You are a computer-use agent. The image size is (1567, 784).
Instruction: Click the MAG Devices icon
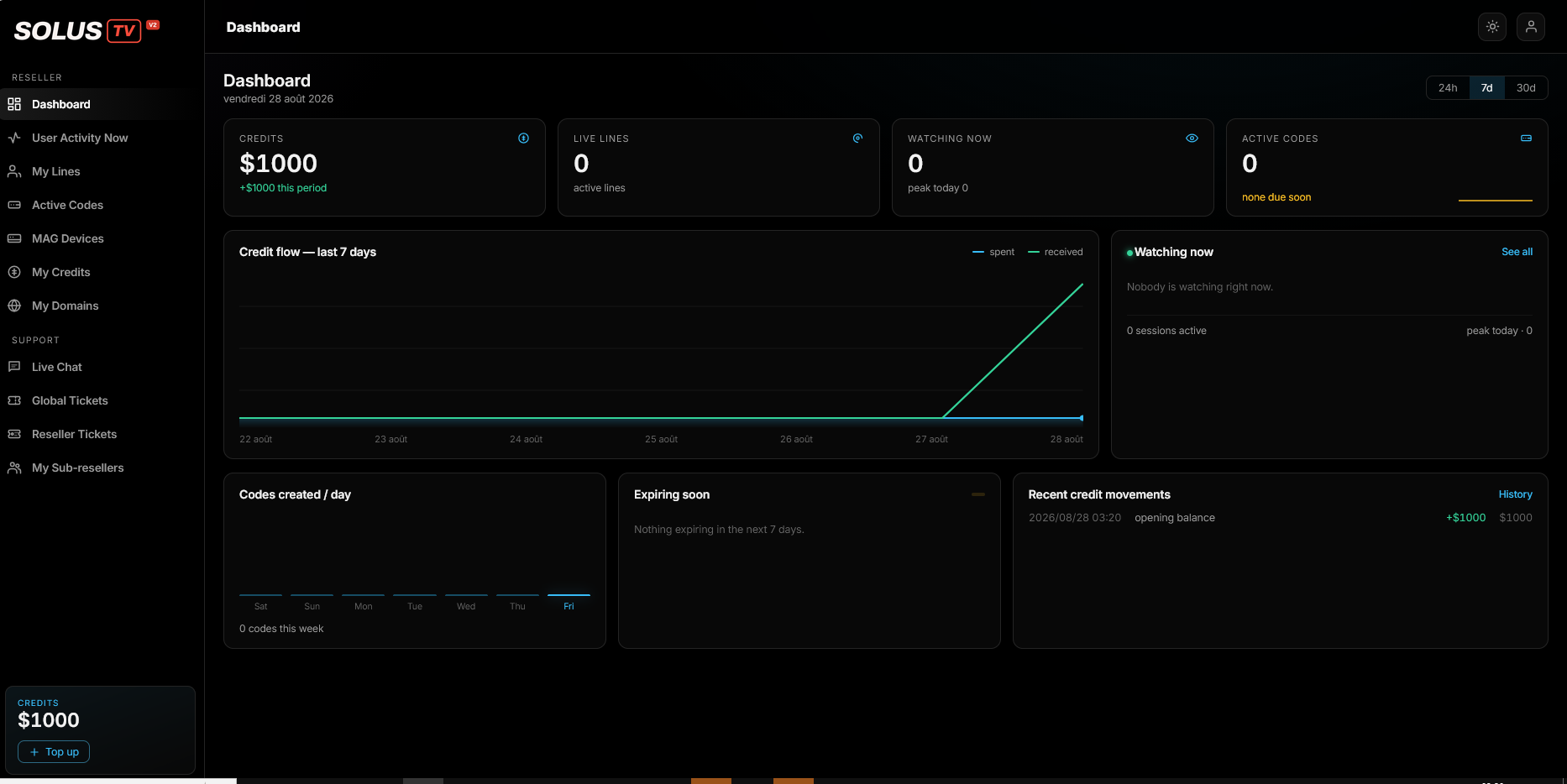(14, 238)
